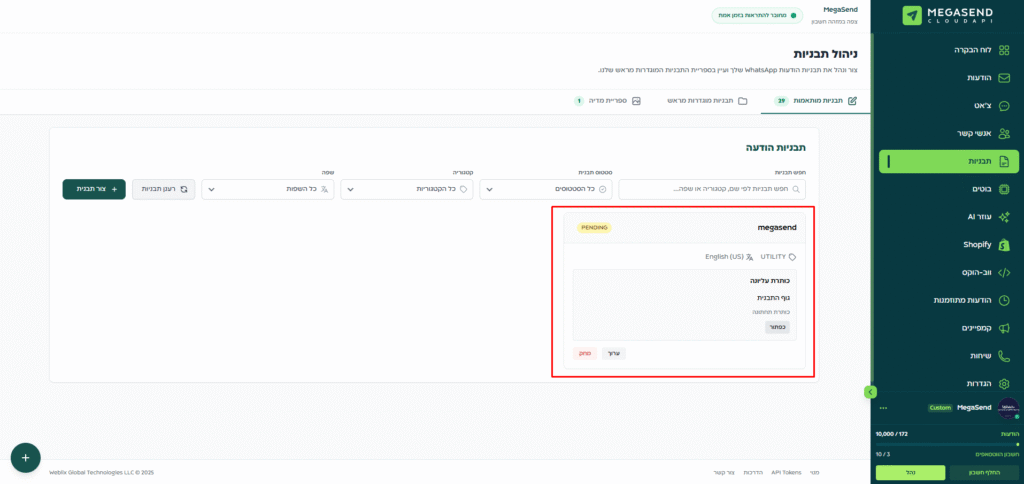Open scheduled messages (הודעות מתוזמנות) clock icon
Image resolution: width=1024 pixels, height=484 pixels.
coord(1004,300)
